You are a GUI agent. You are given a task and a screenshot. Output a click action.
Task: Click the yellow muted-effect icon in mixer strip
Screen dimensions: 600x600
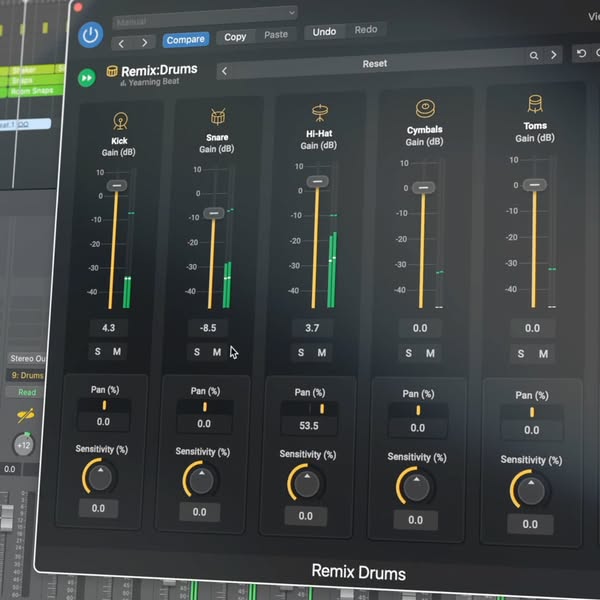pos(25,416)
